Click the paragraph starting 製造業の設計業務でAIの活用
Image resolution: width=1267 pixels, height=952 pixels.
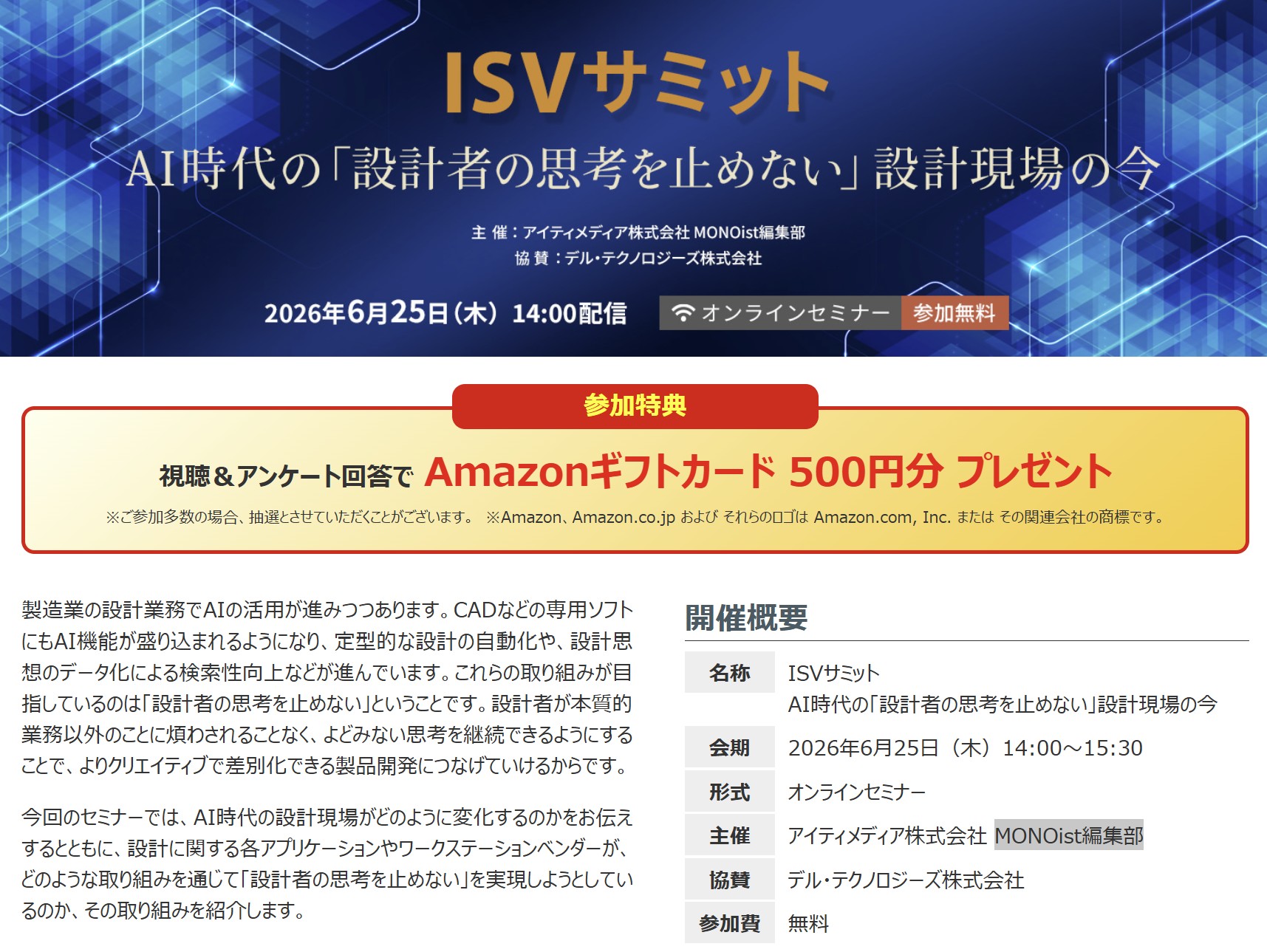tap(327, 688)
